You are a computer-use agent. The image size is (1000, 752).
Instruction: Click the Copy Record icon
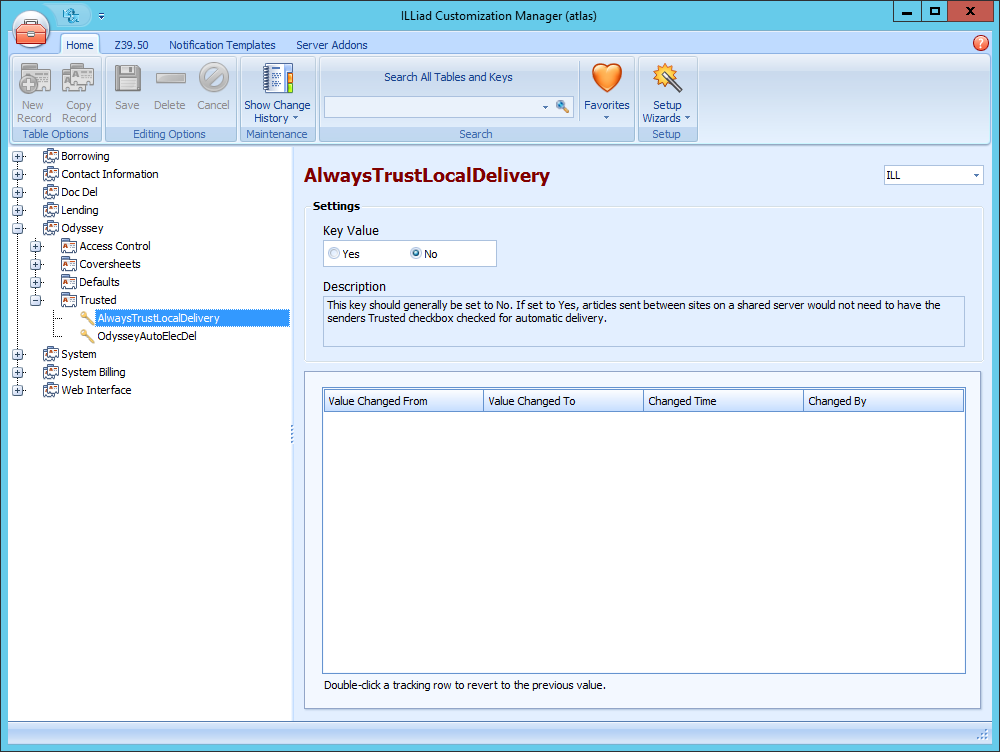coord(78,80)
